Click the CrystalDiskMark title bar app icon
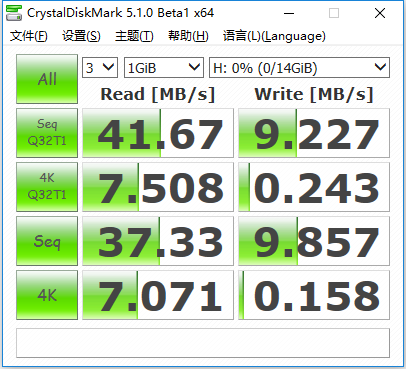Screen dimensions: 406x369 click(x=14, y=13)
